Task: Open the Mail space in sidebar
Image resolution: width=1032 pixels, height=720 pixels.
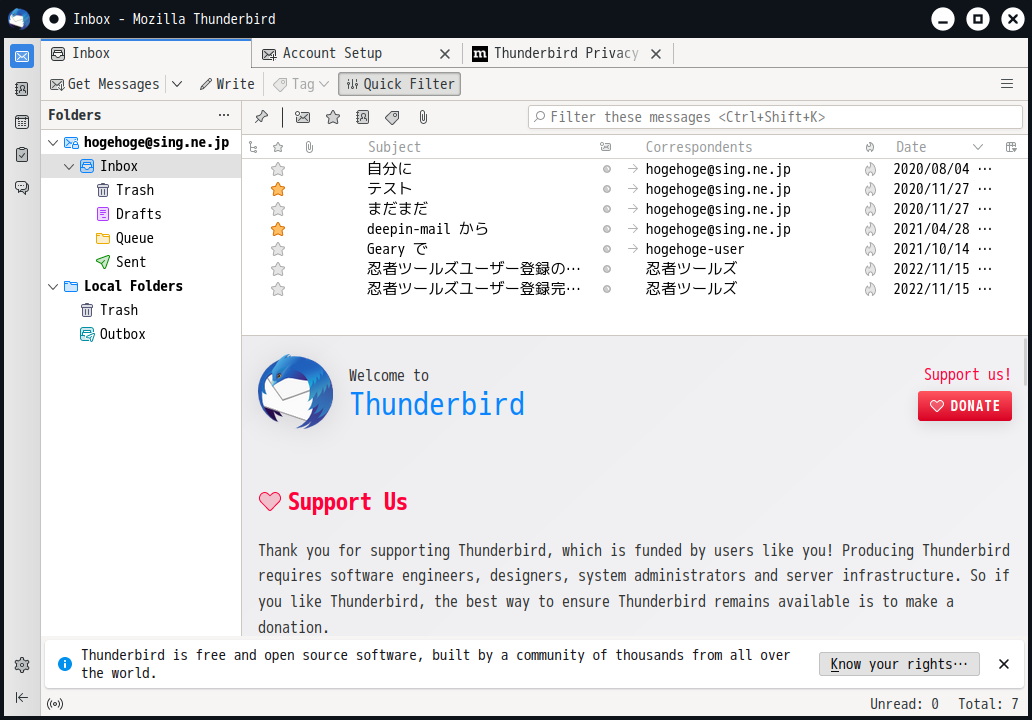Action: (22, 57)
